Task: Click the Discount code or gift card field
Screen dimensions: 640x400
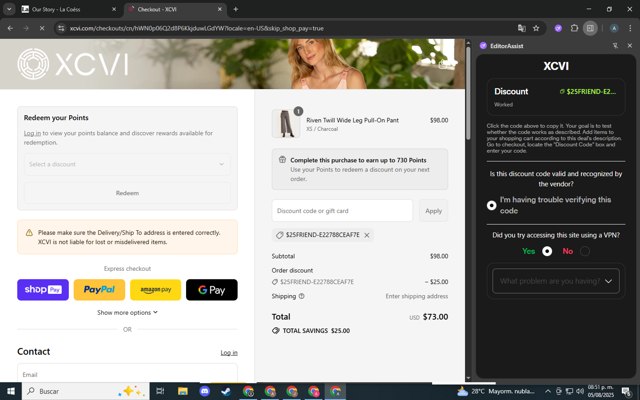Action: (342, 211)
